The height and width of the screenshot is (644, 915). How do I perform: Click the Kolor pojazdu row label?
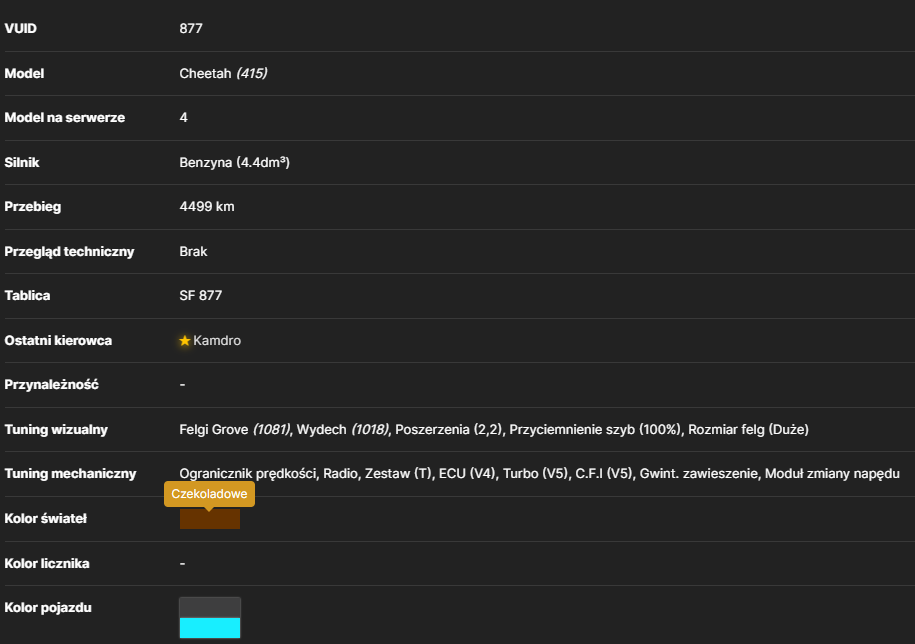[x=48, y=608]
